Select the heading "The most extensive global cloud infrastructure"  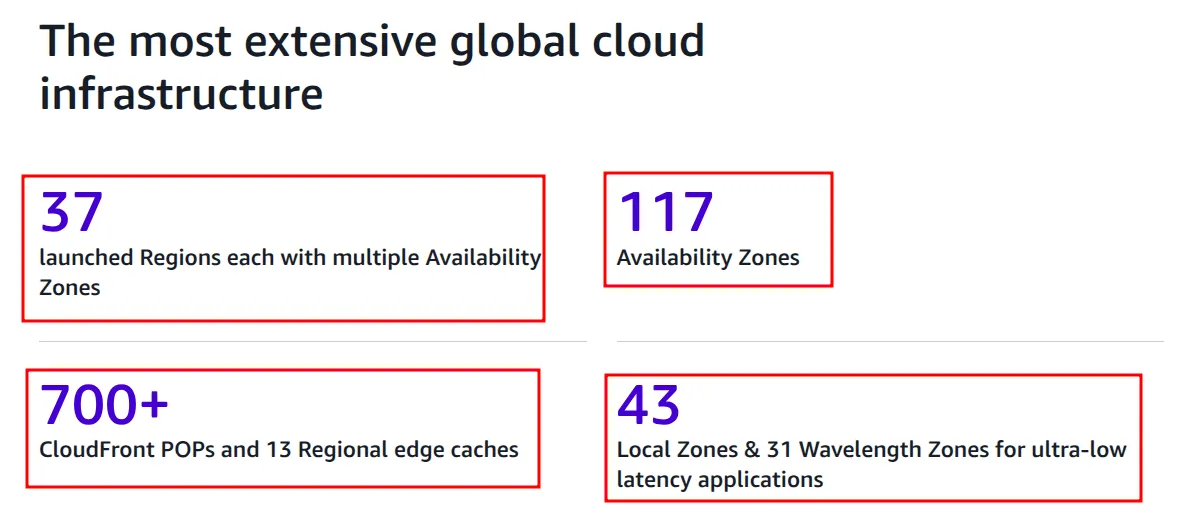[x=372, y=68]
